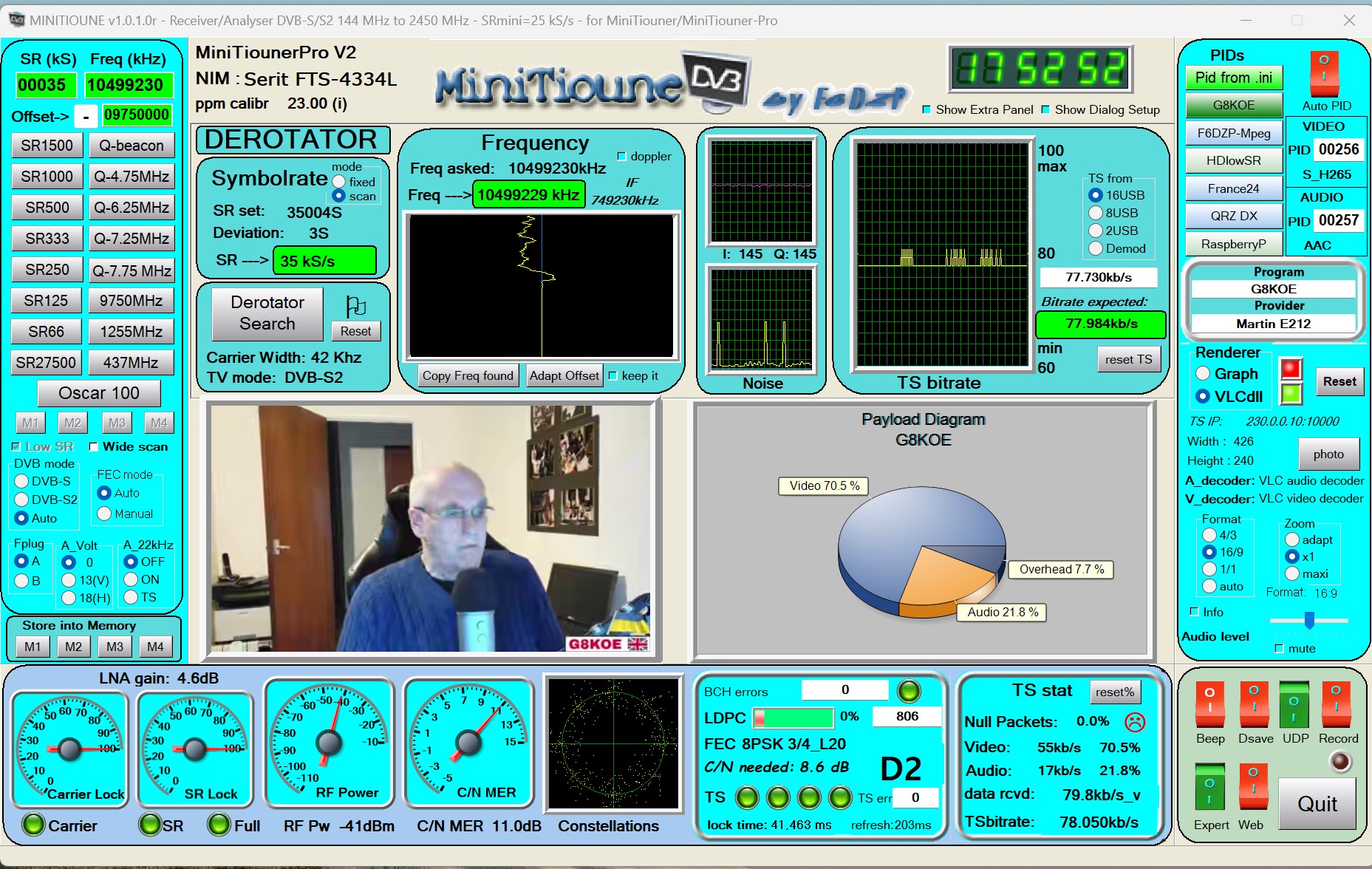Image resolution: width=1372 pixels, height=869 pixels.
Task: Click the Offset value field 09750000
Action: coord(137,115)
